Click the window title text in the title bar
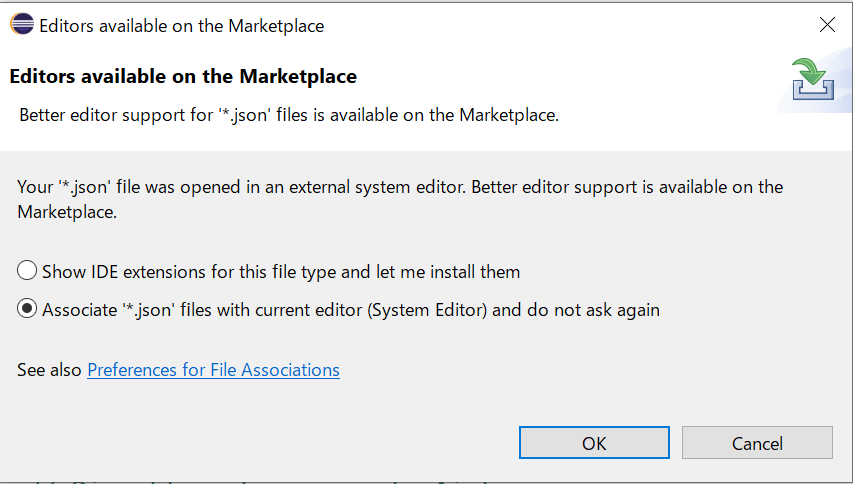This screenshot has height=484, width=853. [182, 26]
